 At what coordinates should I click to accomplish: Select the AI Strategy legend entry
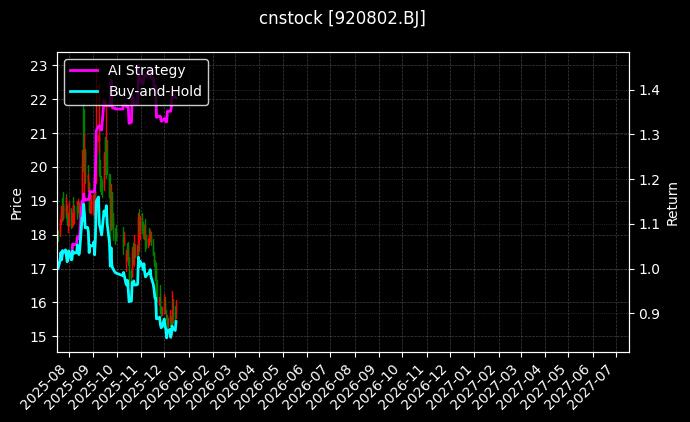click(146, 70)
